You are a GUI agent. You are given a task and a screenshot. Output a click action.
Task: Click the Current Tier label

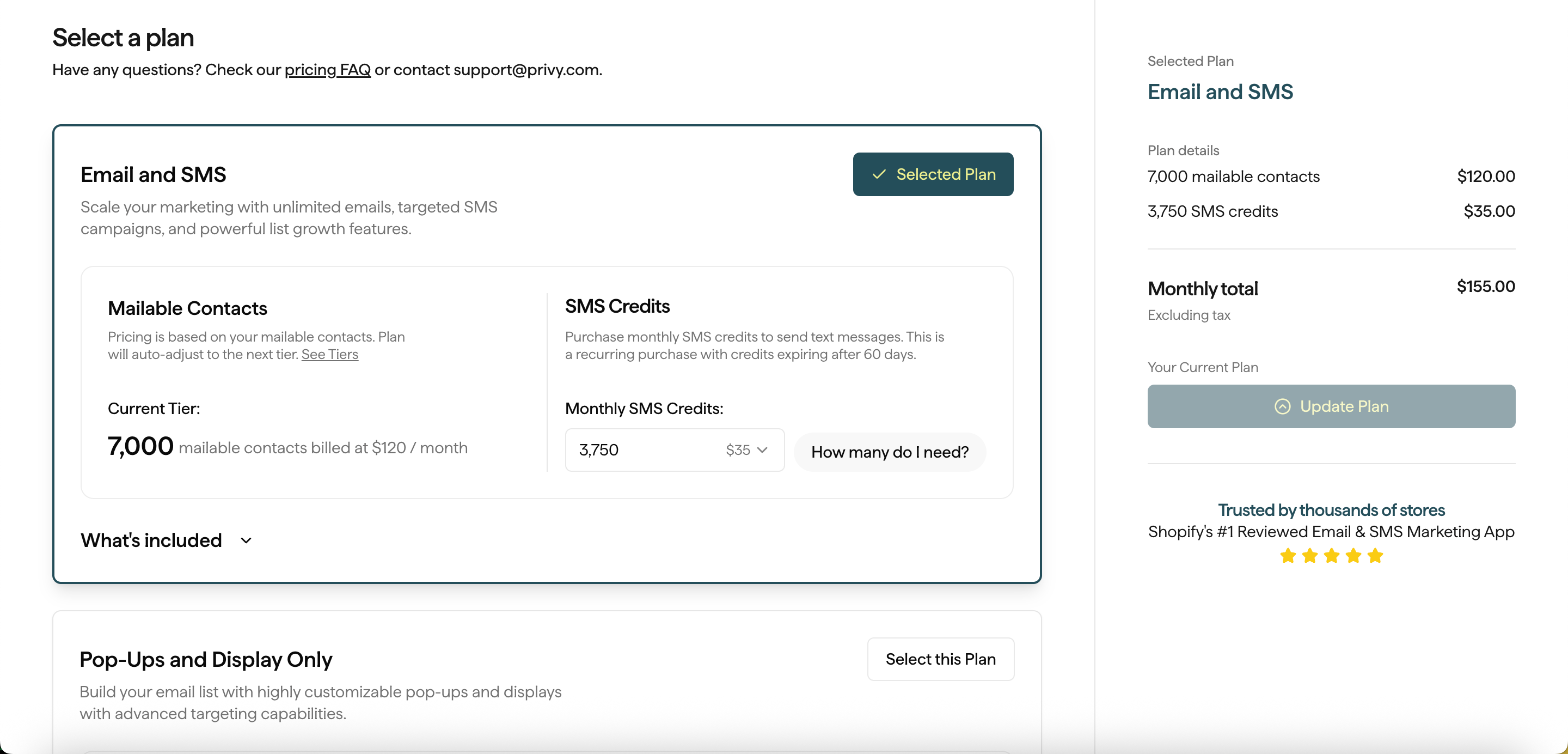[154, 409]
